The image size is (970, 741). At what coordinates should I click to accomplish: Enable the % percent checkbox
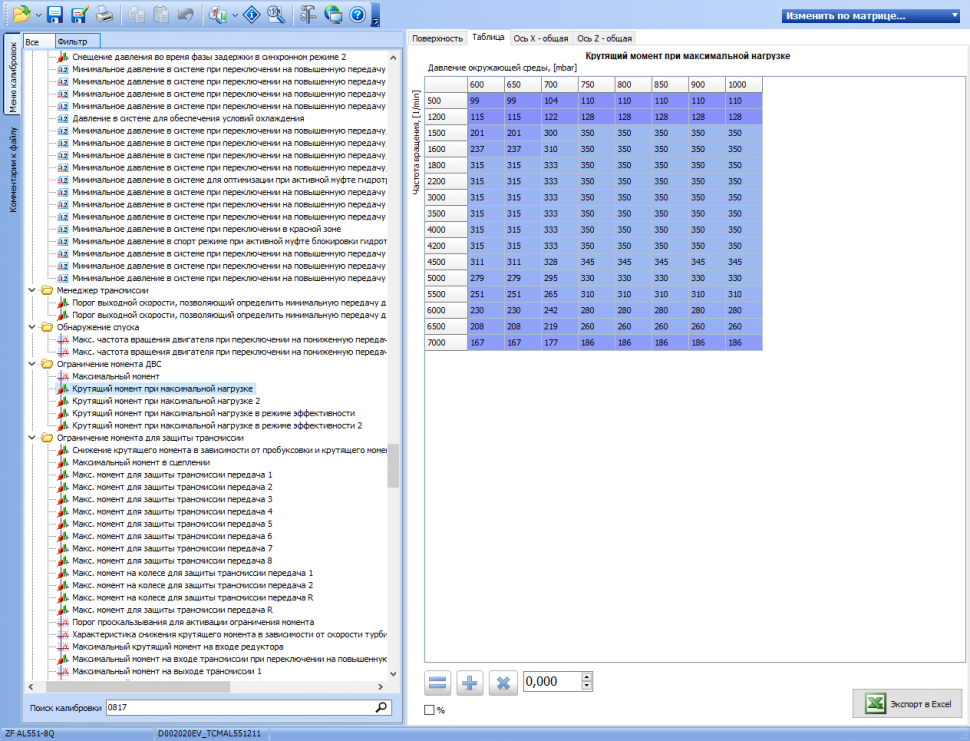point(430,710)
